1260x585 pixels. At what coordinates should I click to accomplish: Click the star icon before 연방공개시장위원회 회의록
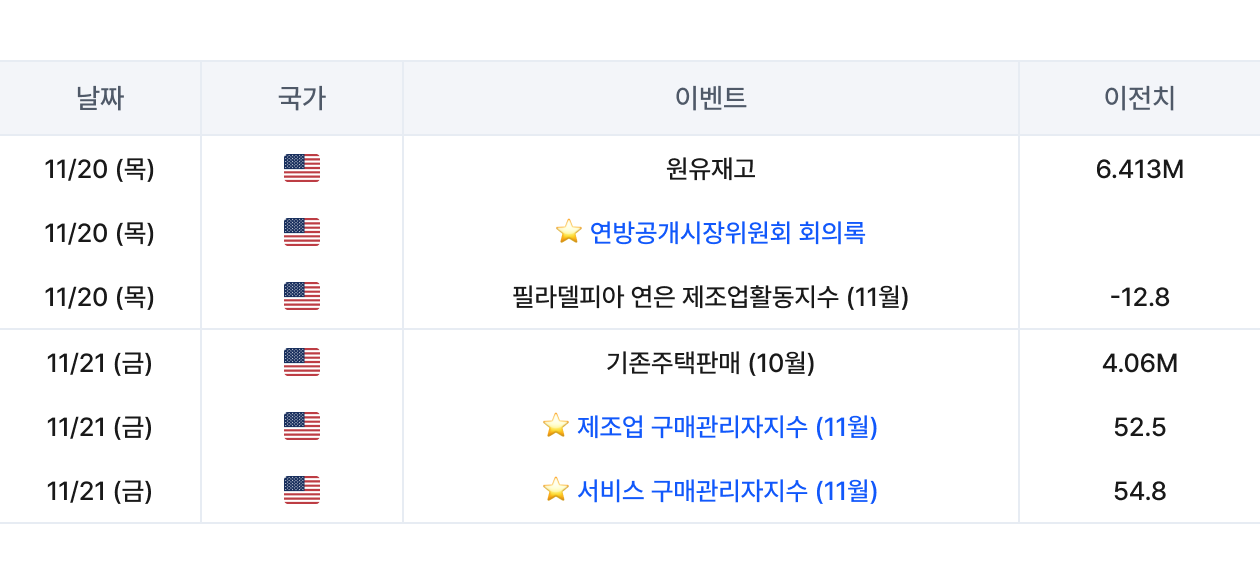pyautogui.click(x=568, y=233)
